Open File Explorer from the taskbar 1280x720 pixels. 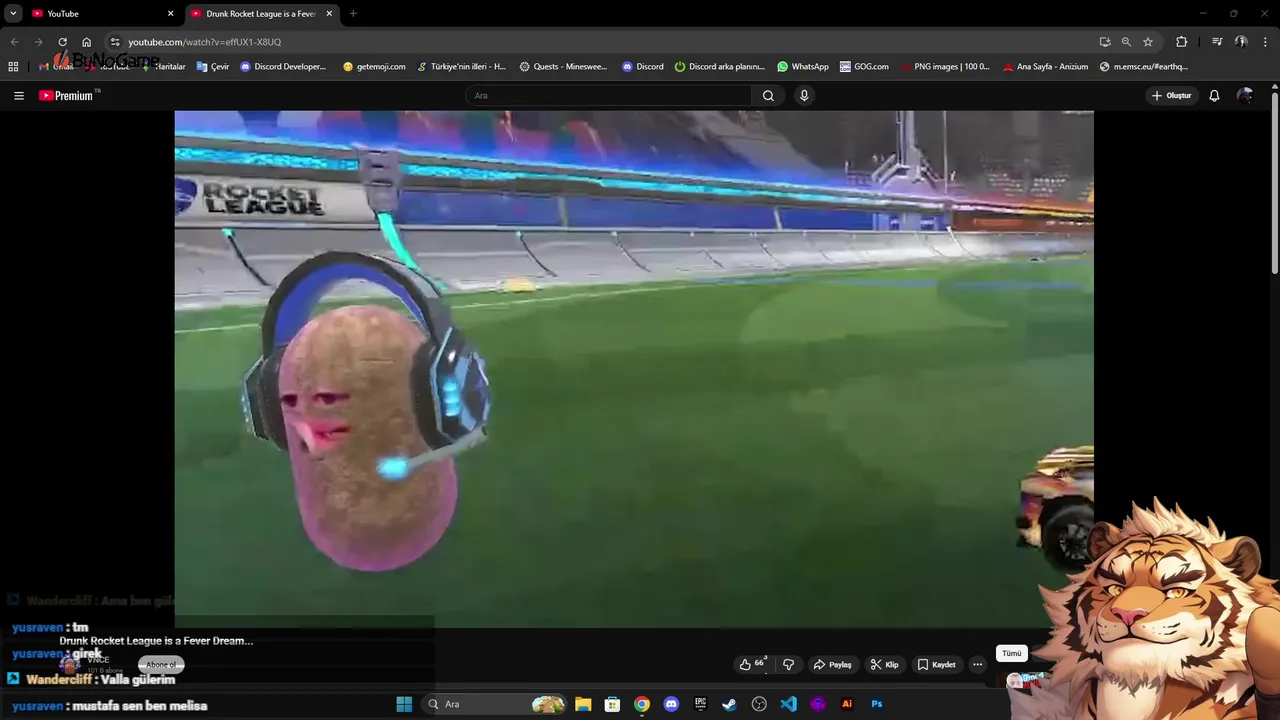[583, 704]
